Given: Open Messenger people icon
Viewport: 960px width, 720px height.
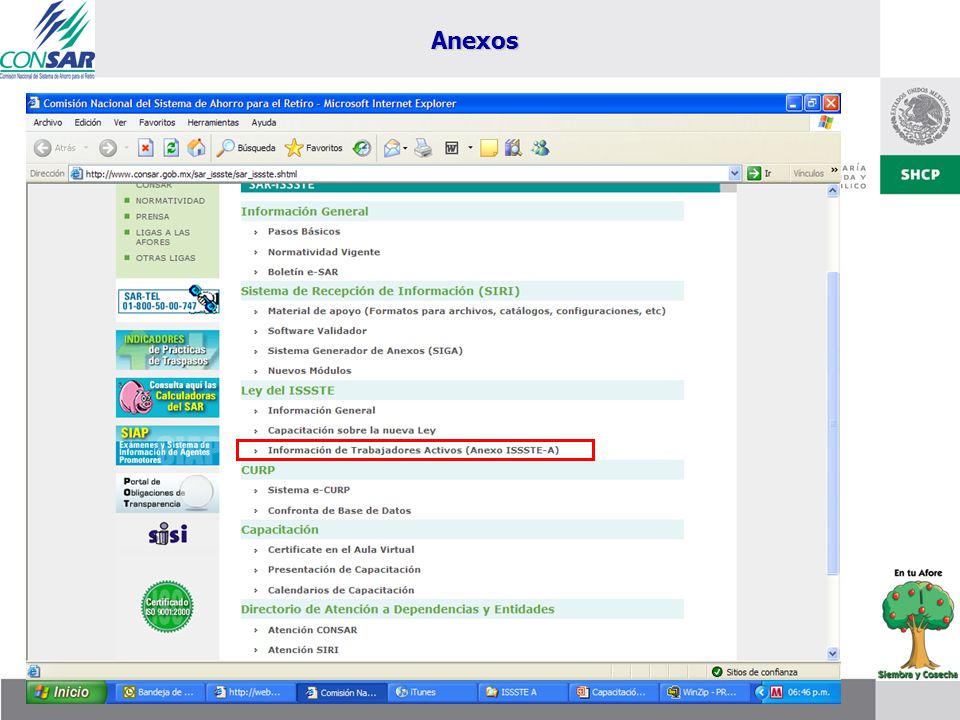Looking at the screenshot, I should (x=540, y=148).
